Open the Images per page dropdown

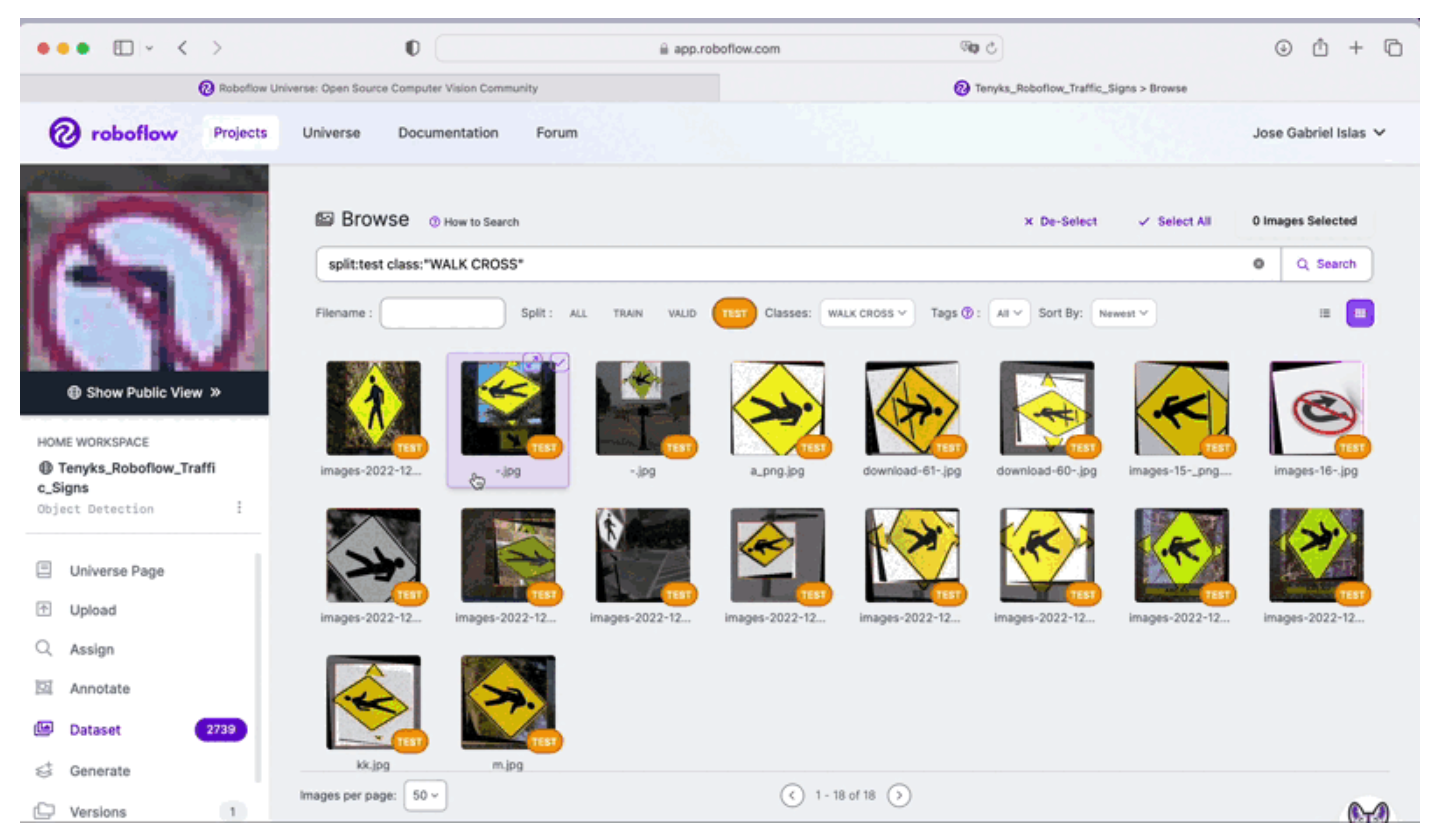(x=425, y=795)
